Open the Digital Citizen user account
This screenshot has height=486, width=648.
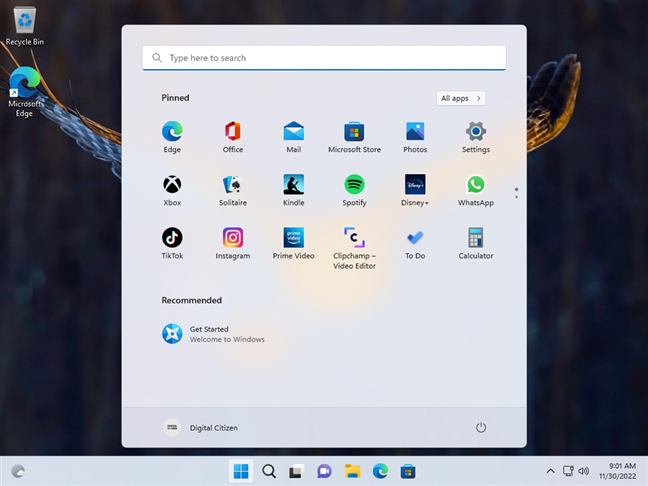click(200, 427)
